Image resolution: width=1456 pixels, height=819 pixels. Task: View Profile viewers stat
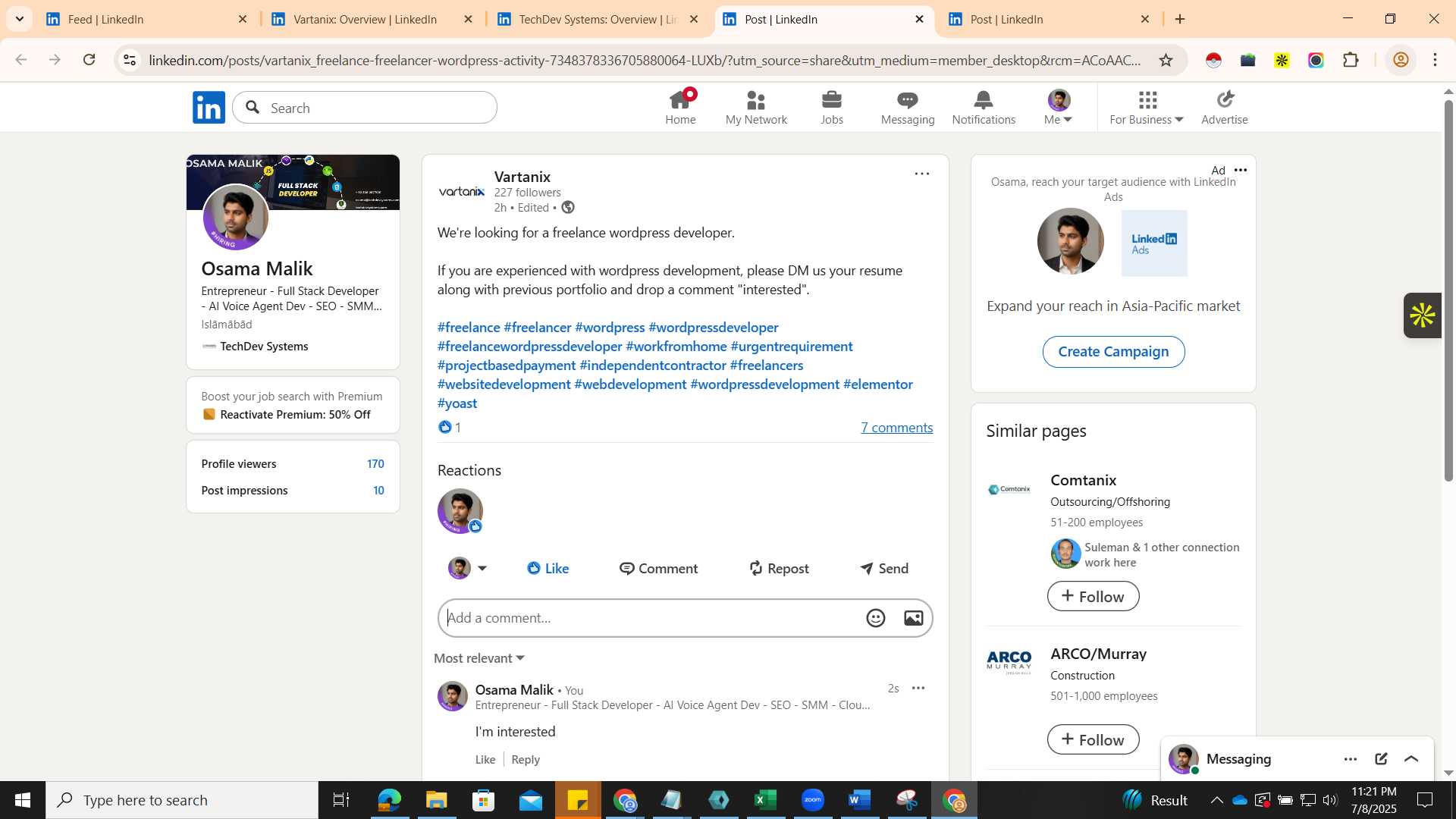[293, 463]
